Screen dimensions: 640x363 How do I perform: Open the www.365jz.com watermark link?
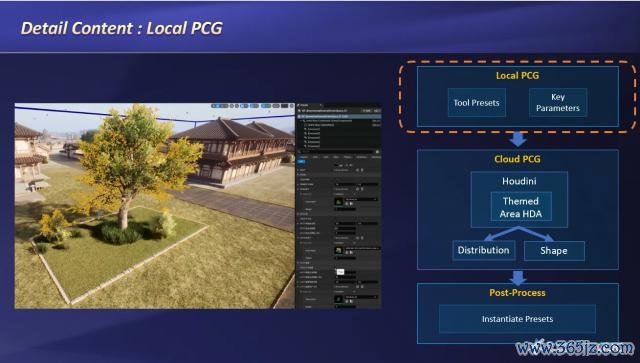pyautogui.click(x=575, y=348)
